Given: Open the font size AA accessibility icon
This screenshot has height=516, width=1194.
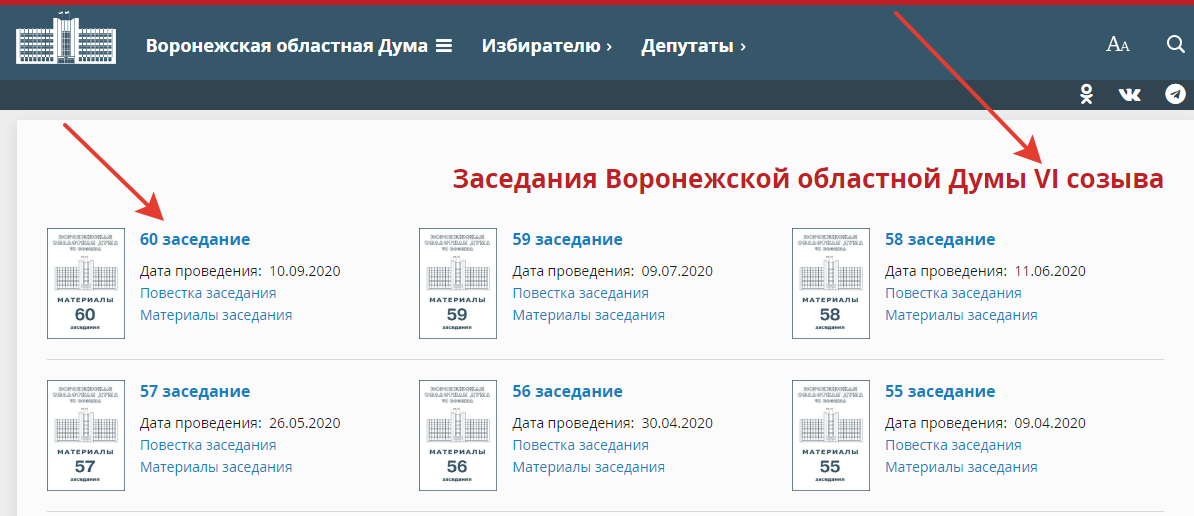Looking at the screenshot, I should 1117,45.
